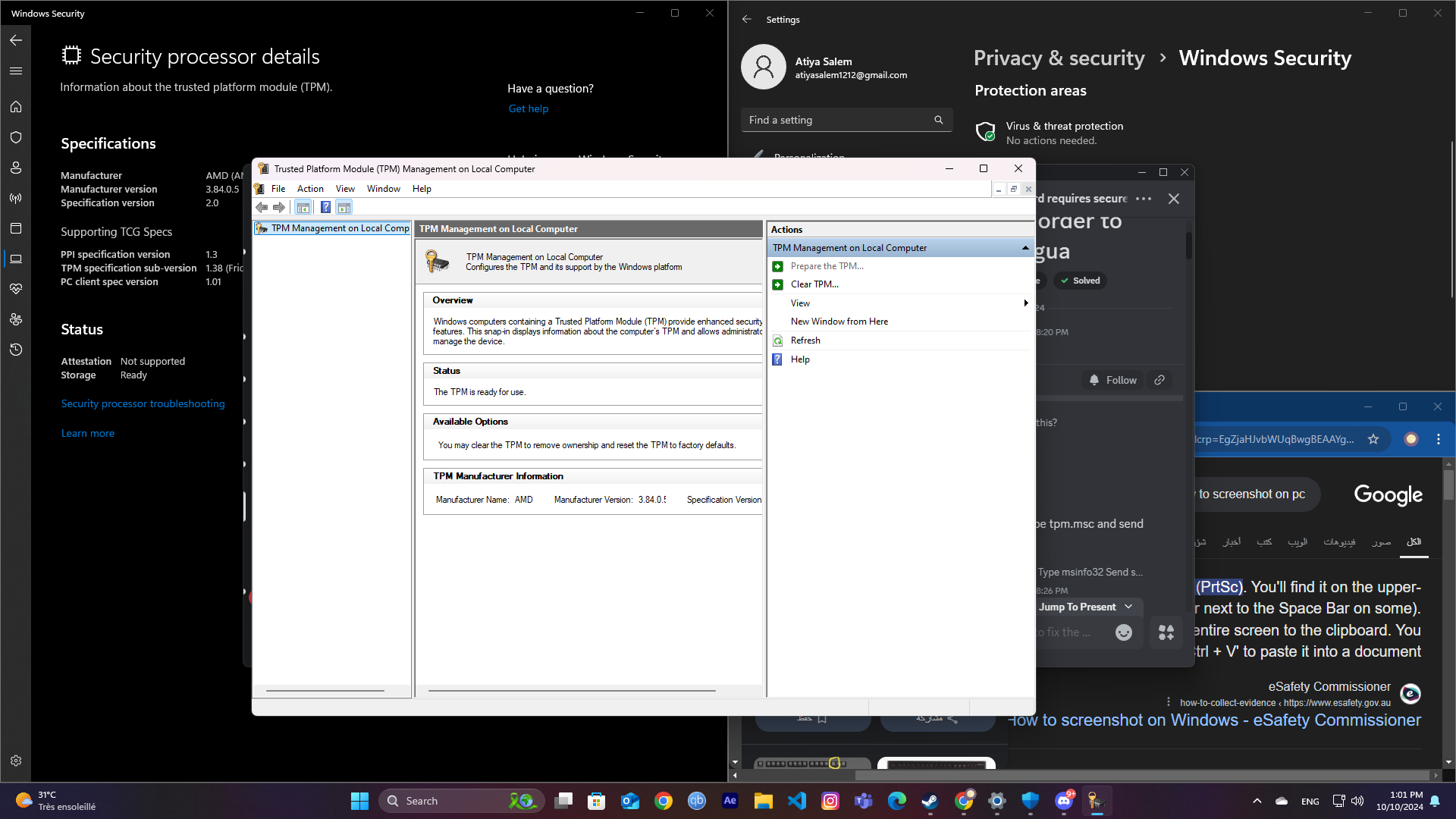Image resolution: width=1456 pixels, height=819 pixels.
Task: Click the Follow bell button
Action: [1112, 380]
